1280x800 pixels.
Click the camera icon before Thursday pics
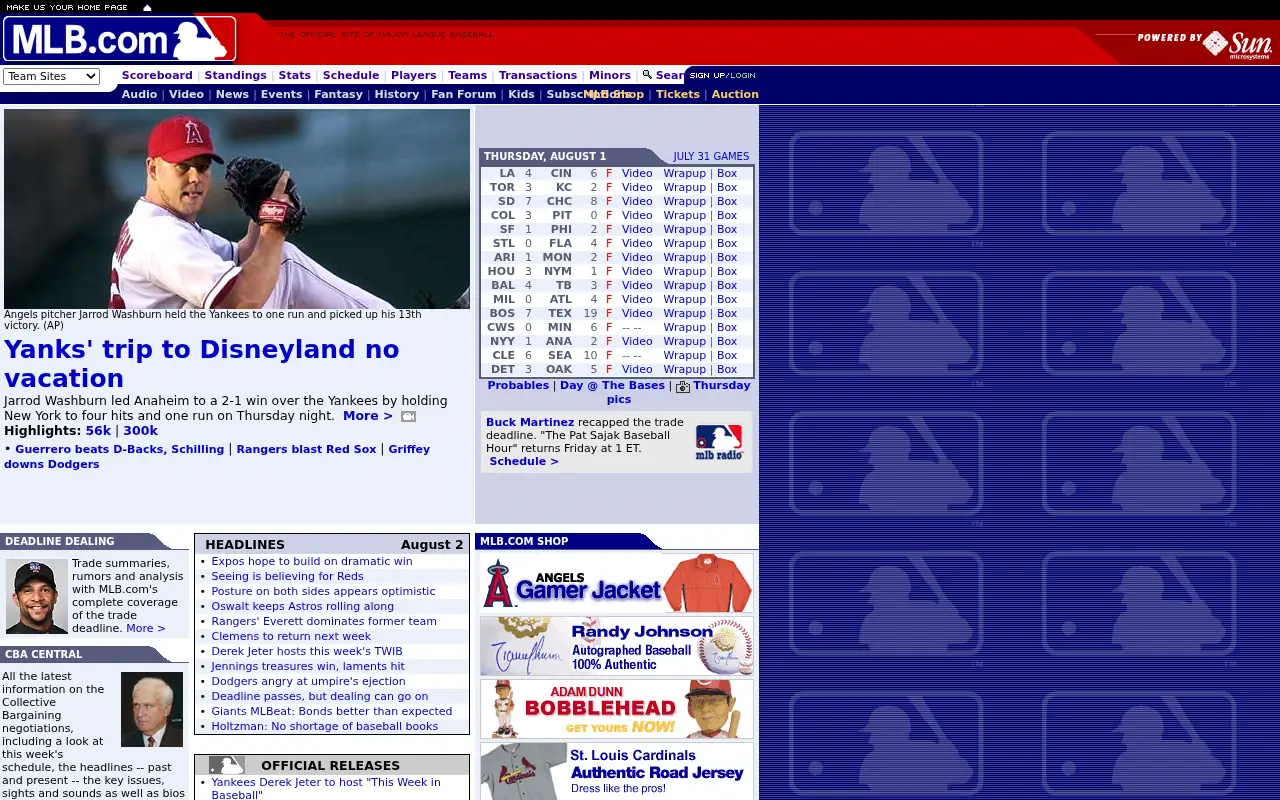(x=683, y=386)
